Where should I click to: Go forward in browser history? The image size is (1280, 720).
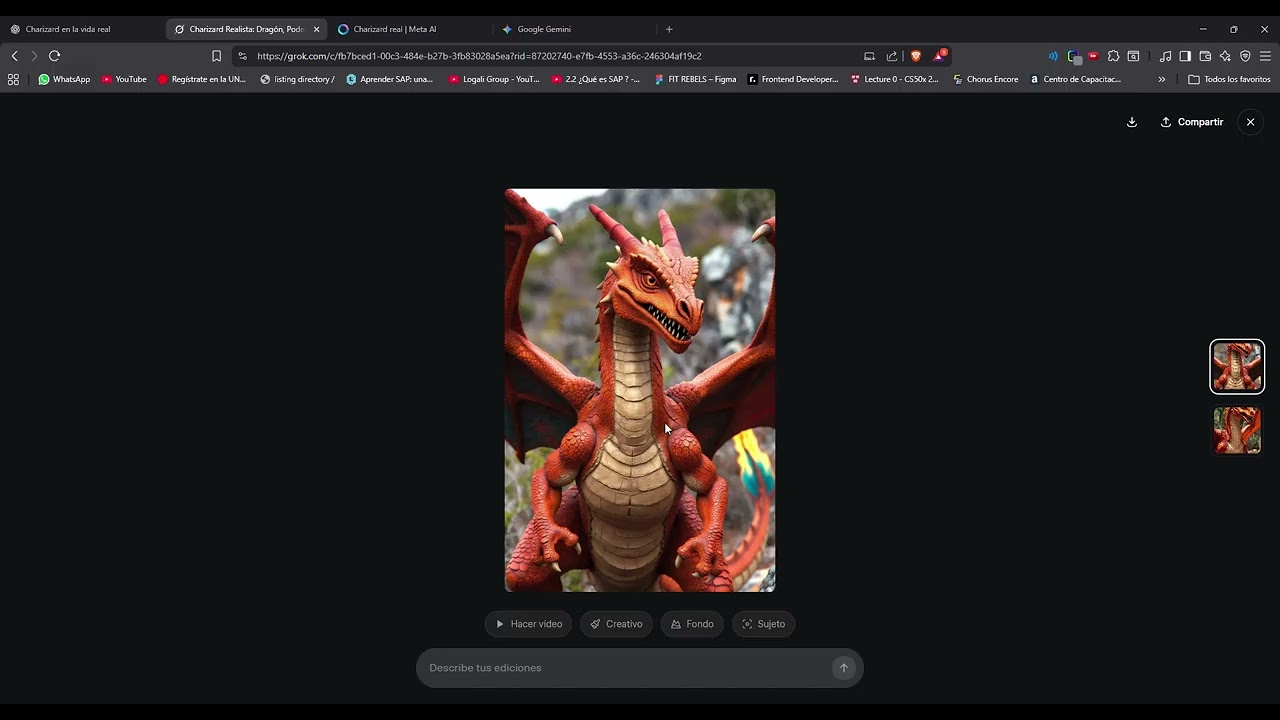point(34,56)
